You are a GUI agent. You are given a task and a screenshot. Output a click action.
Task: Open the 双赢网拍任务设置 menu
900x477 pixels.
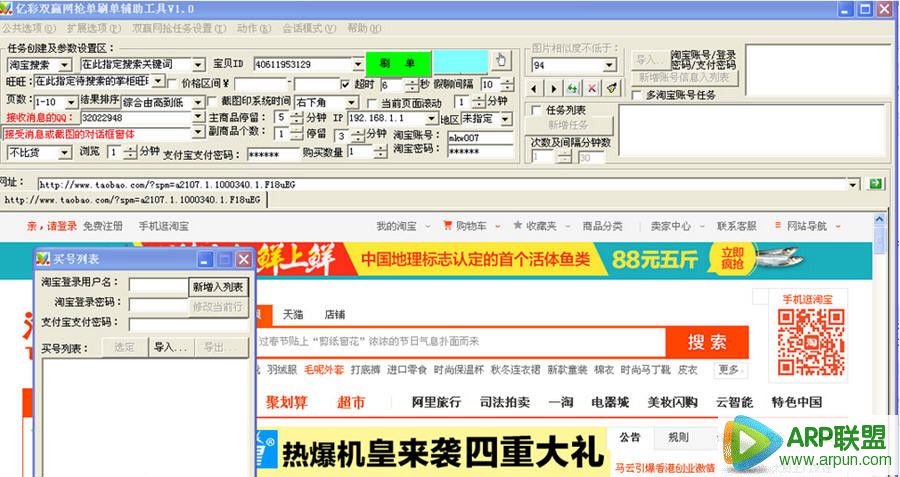179,28
